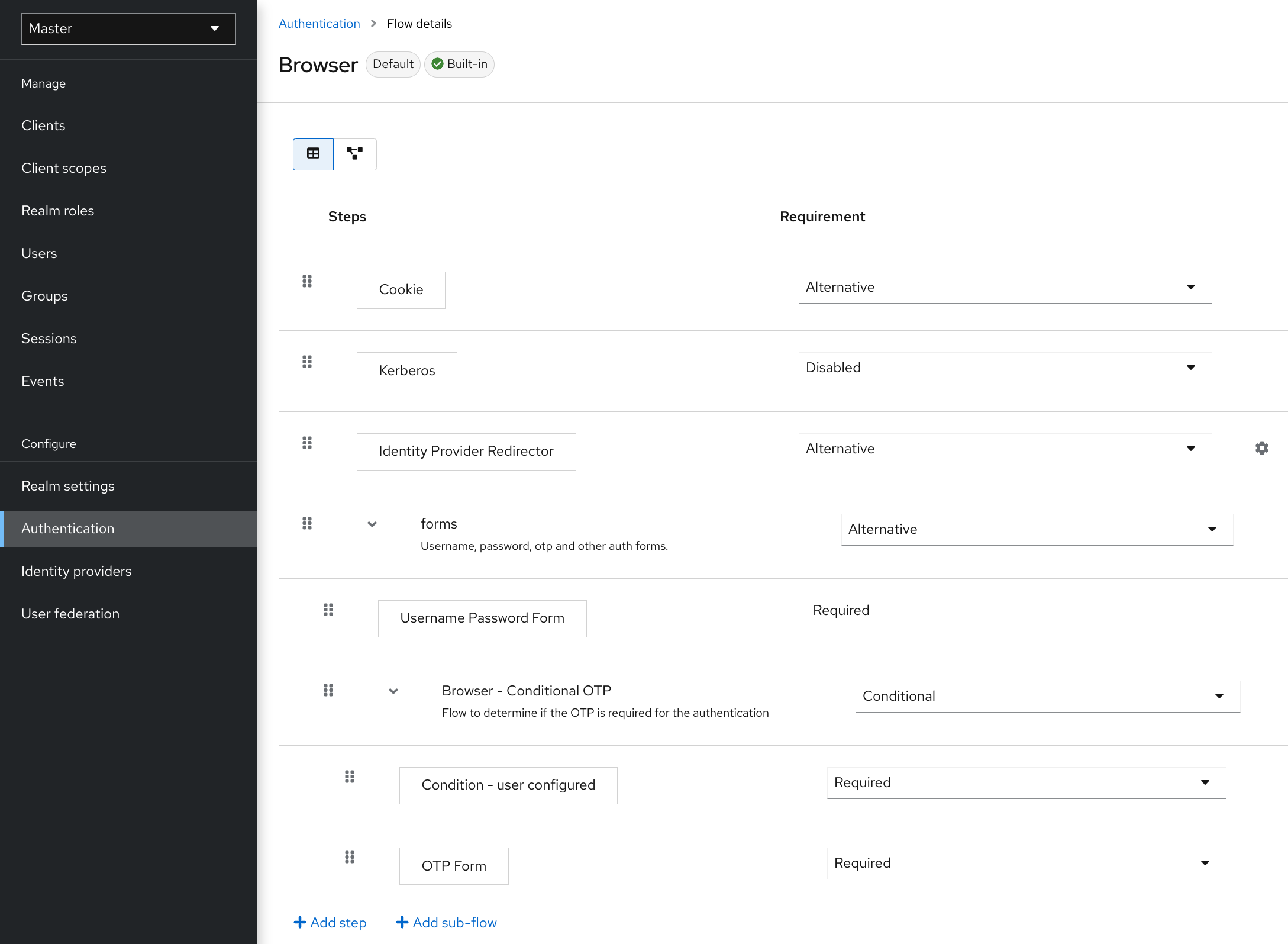Grab the drag handle of the Kerberos step
This screenshot has height=944, width=1288.
[x=307, y=362]
